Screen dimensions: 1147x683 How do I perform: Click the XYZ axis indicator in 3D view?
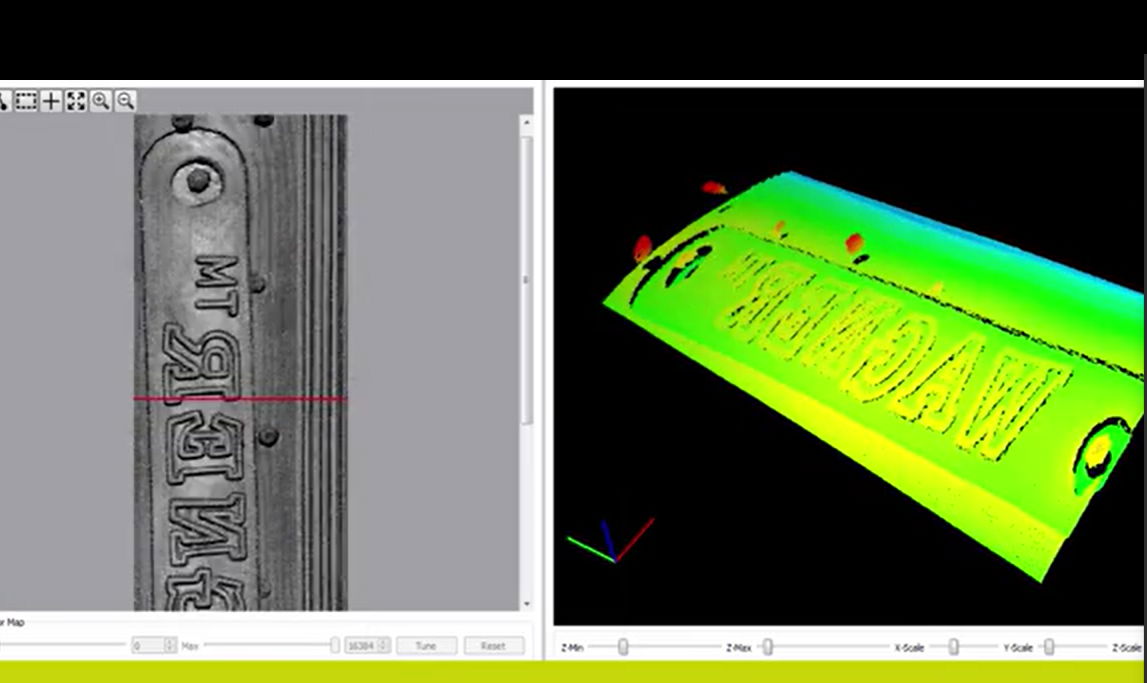(x=610, y=541)
